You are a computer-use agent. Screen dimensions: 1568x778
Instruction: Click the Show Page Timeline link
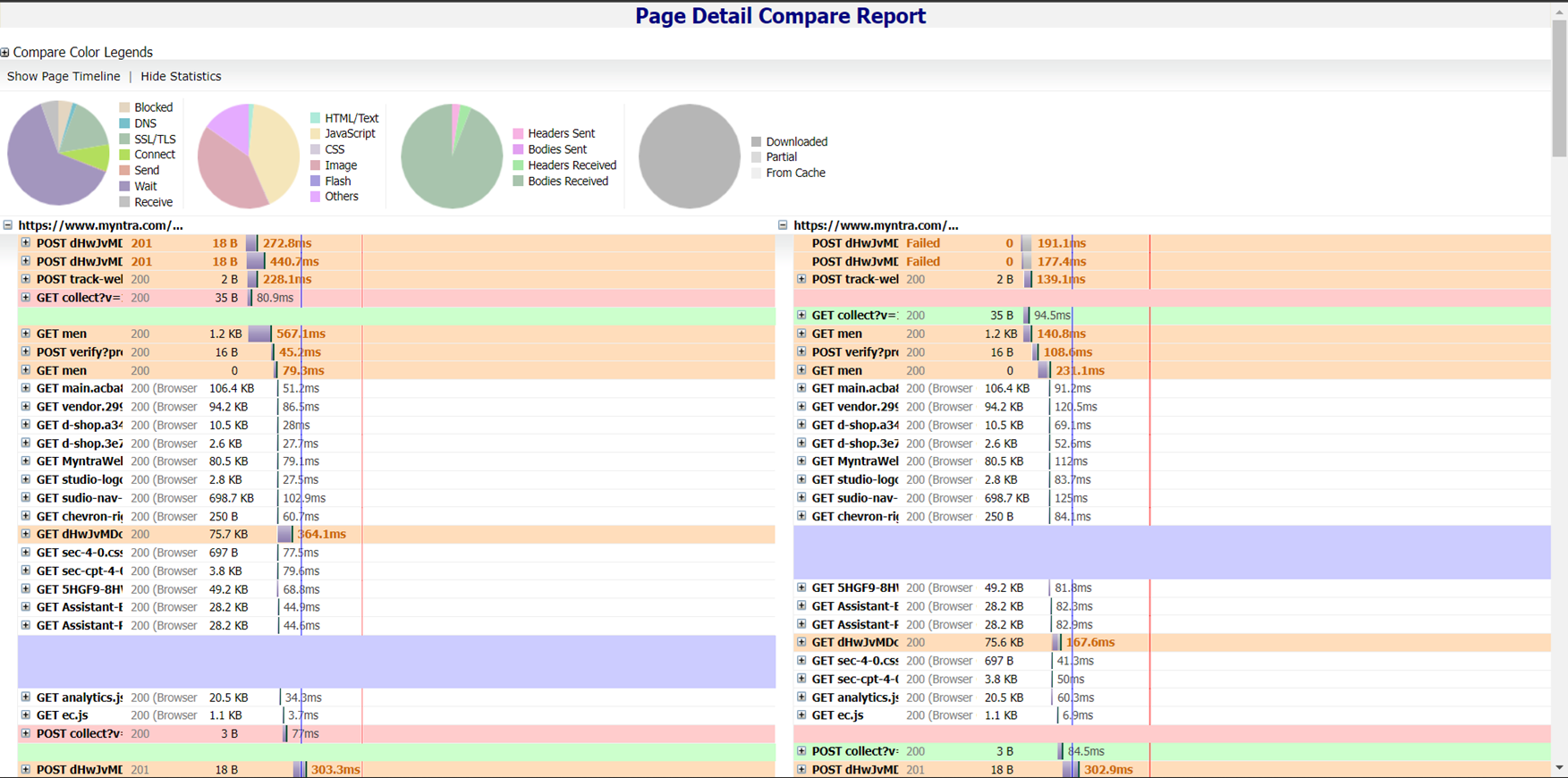pyautogui.click(x=64, y=77)
